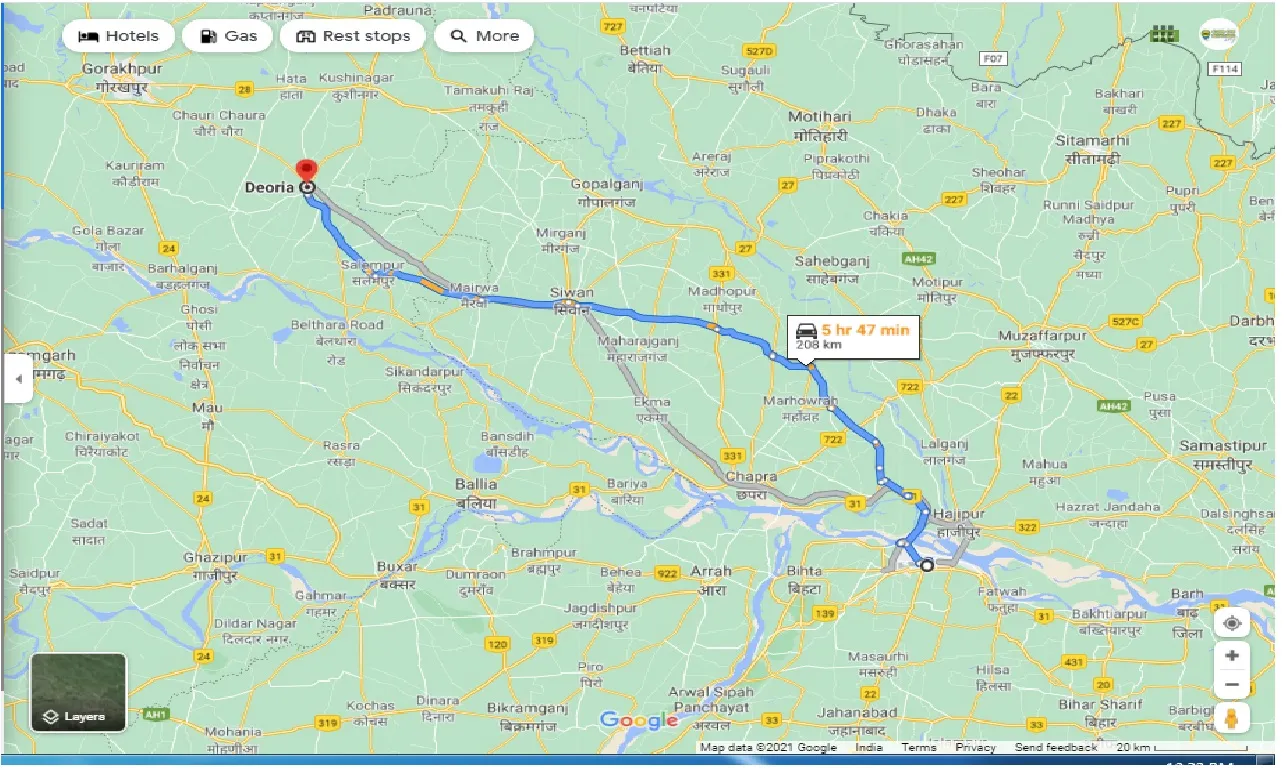Screen dimensions: 1284x770
Task: Open the Google apps grid icon
Action: pos(1164,34)
